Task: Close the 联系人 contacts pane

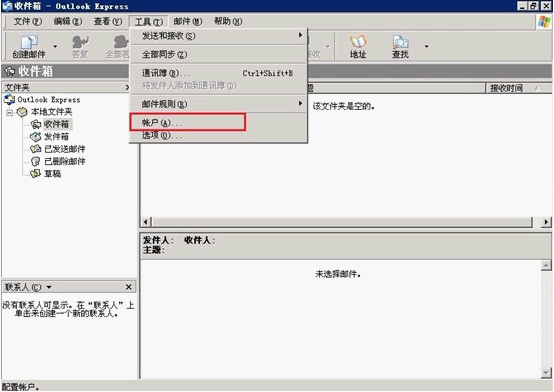Action: pyautogui.click(x=129, y=287)
